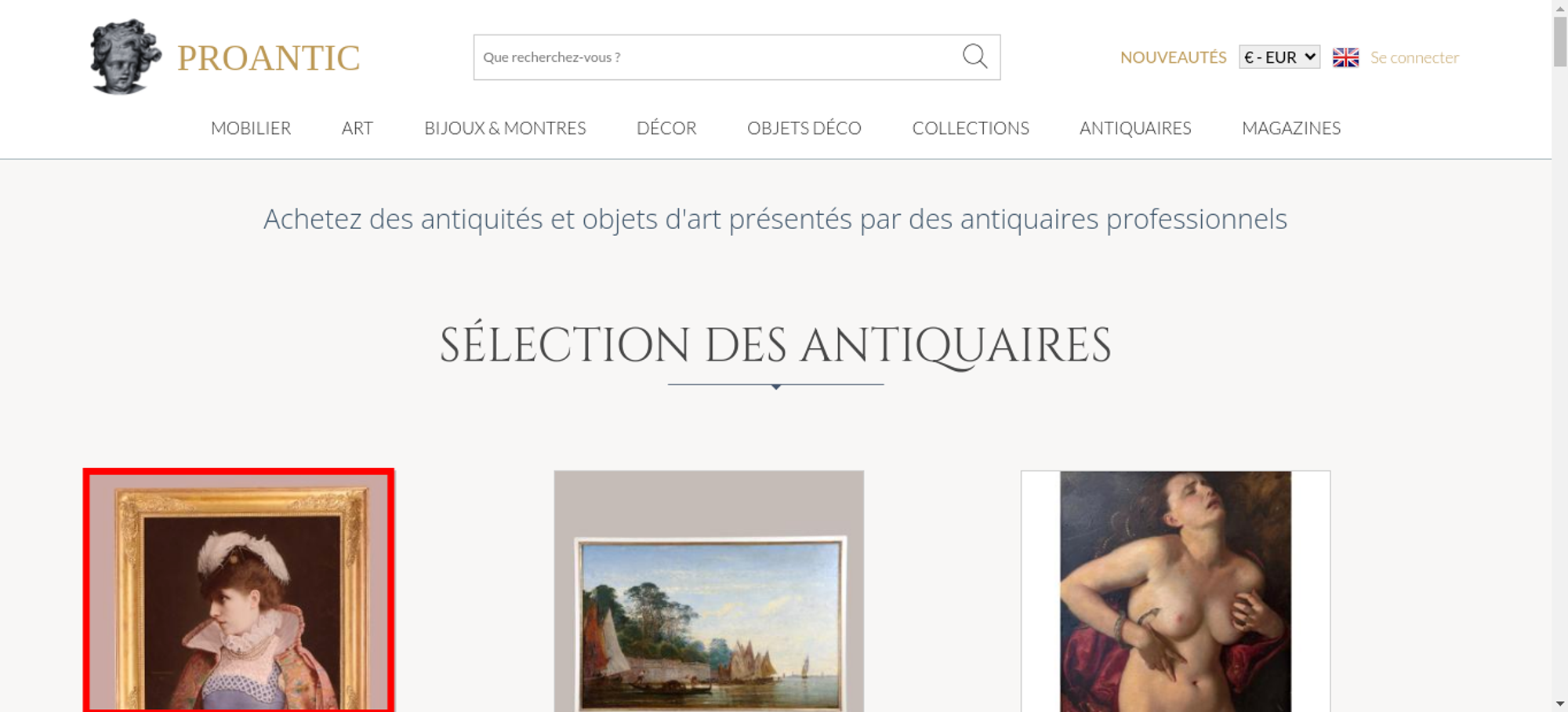This screenshot has width=1568, height=712.
Task: Open the framed portrait of woman with feathered hat
Action: (x=239, y=590)
